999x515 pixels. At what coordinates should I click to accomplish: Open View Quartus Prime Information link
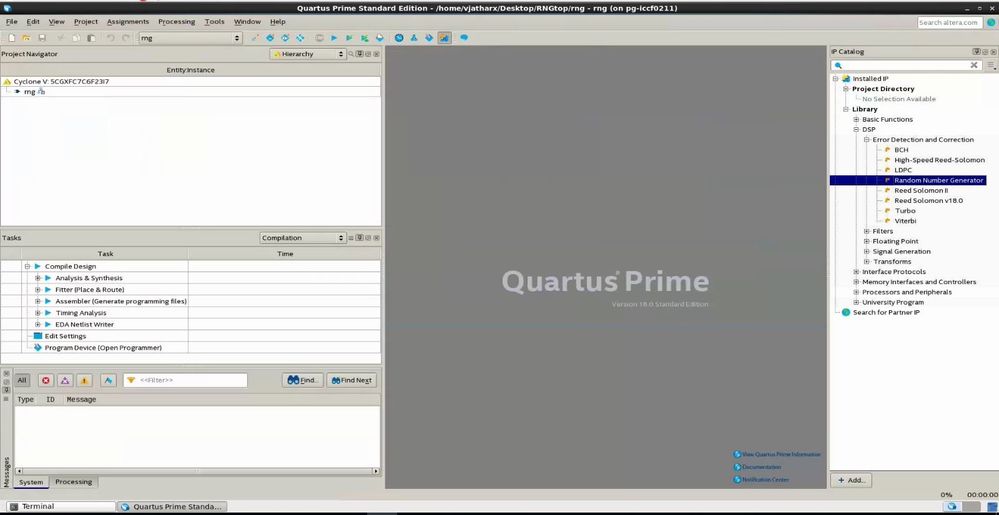[x=777, y=454]
